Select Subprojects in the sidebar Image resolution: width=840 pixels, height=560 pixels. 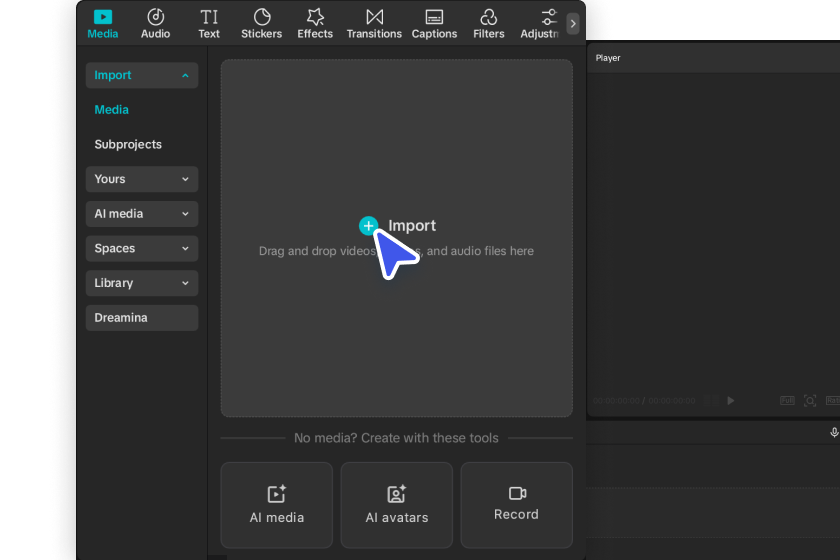(x=128, y=144)
